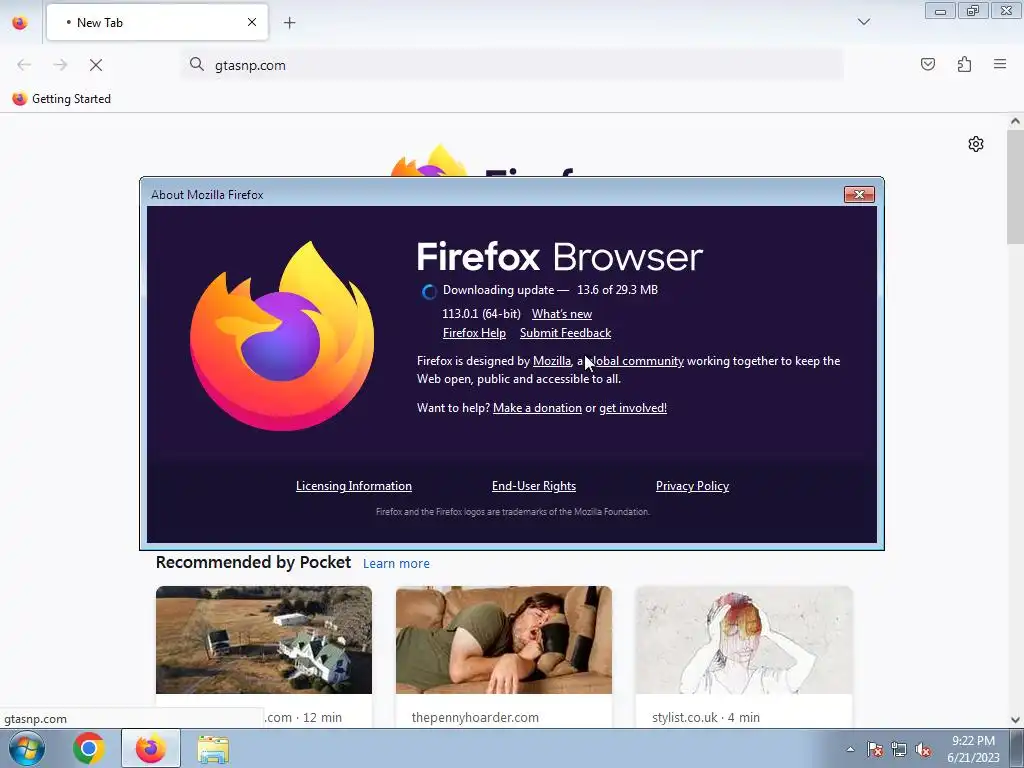Open Licensing Information
This screenshot has height=768, width=1024.
point(354,486)
